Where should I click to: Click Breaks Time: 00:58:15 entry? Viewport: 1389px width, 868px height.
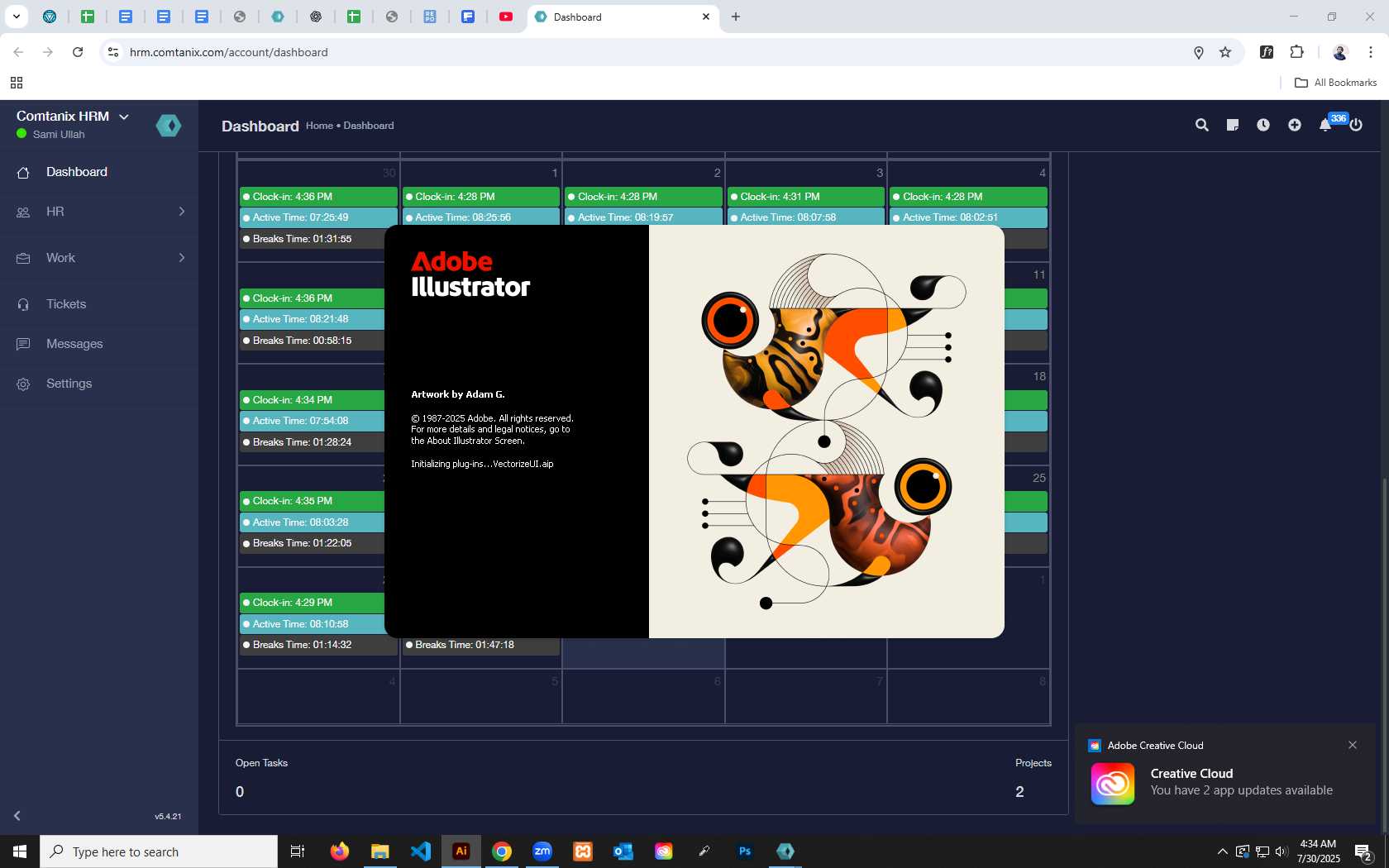pyautogui.click(x=312, y=341)
